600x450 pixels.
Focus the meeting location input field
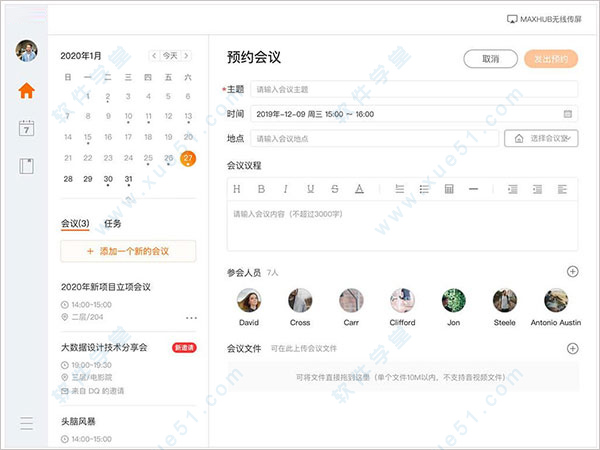tap(375, 139)
